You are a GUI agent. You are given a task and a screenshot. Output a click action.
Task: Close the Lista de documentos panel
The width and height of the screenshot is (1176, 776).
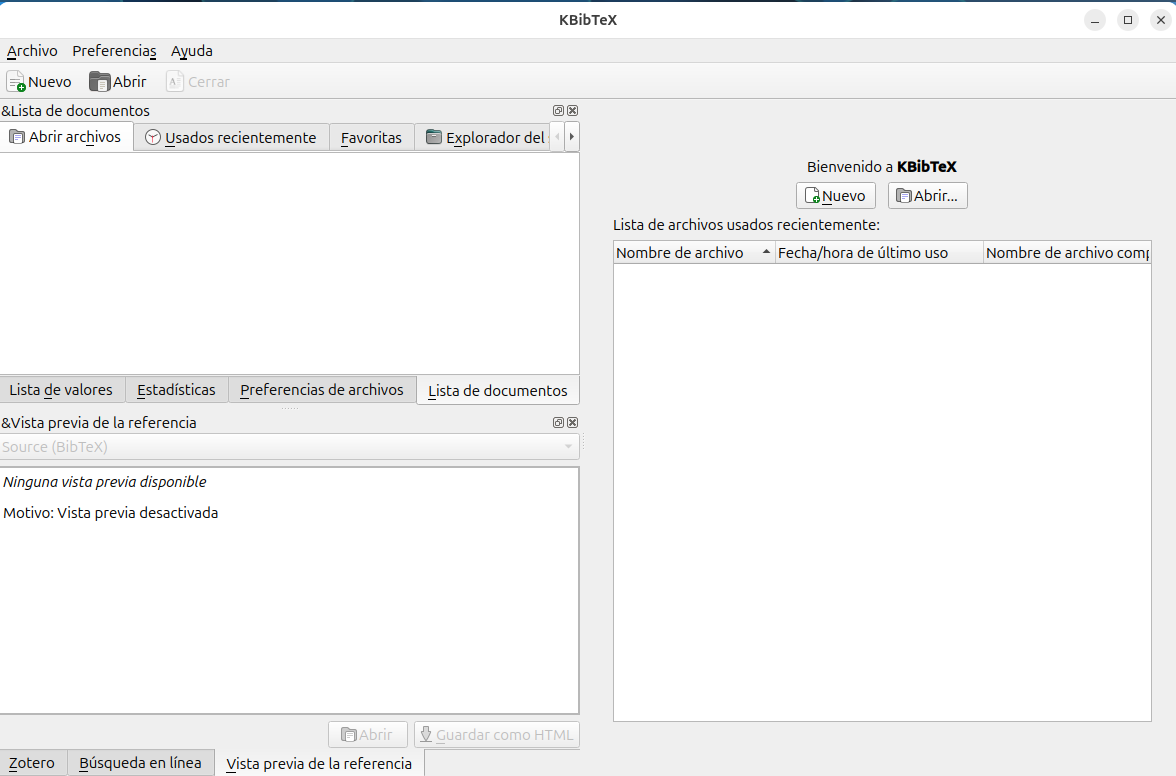572,110
